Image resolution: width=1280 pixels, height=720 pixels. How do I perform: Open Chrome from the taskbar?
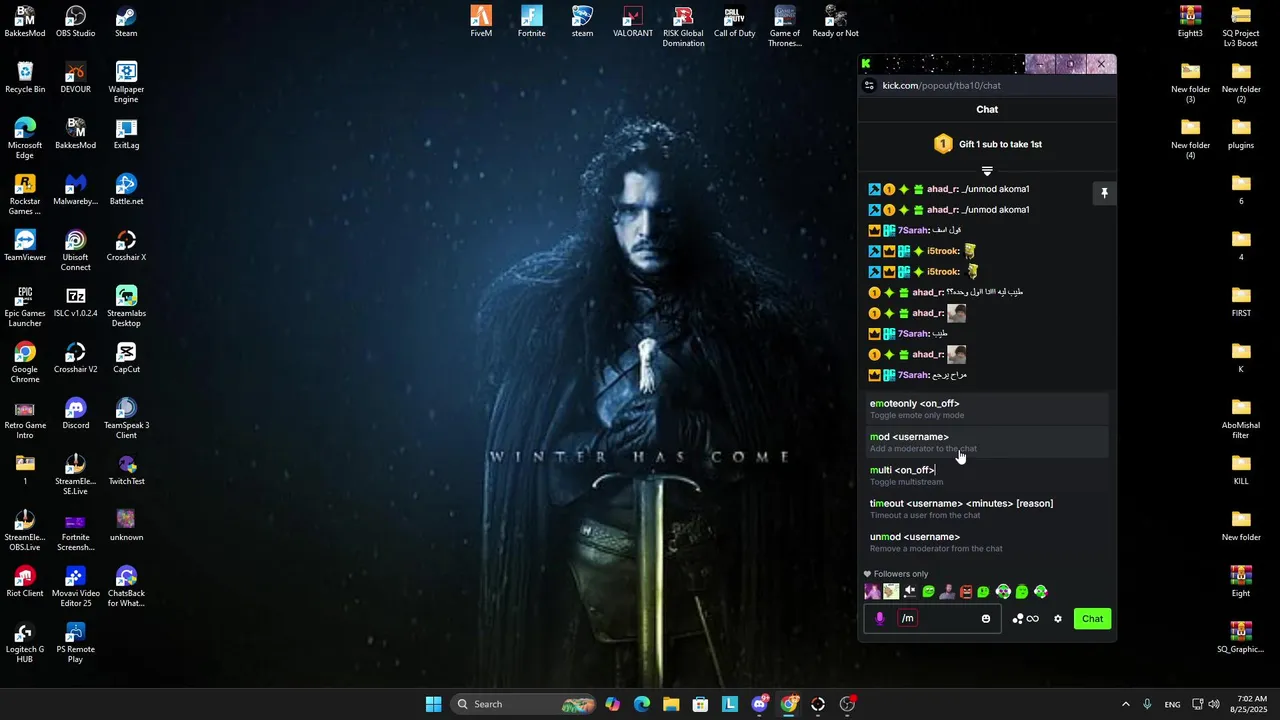pyautogui.click(x=789, y=704)
